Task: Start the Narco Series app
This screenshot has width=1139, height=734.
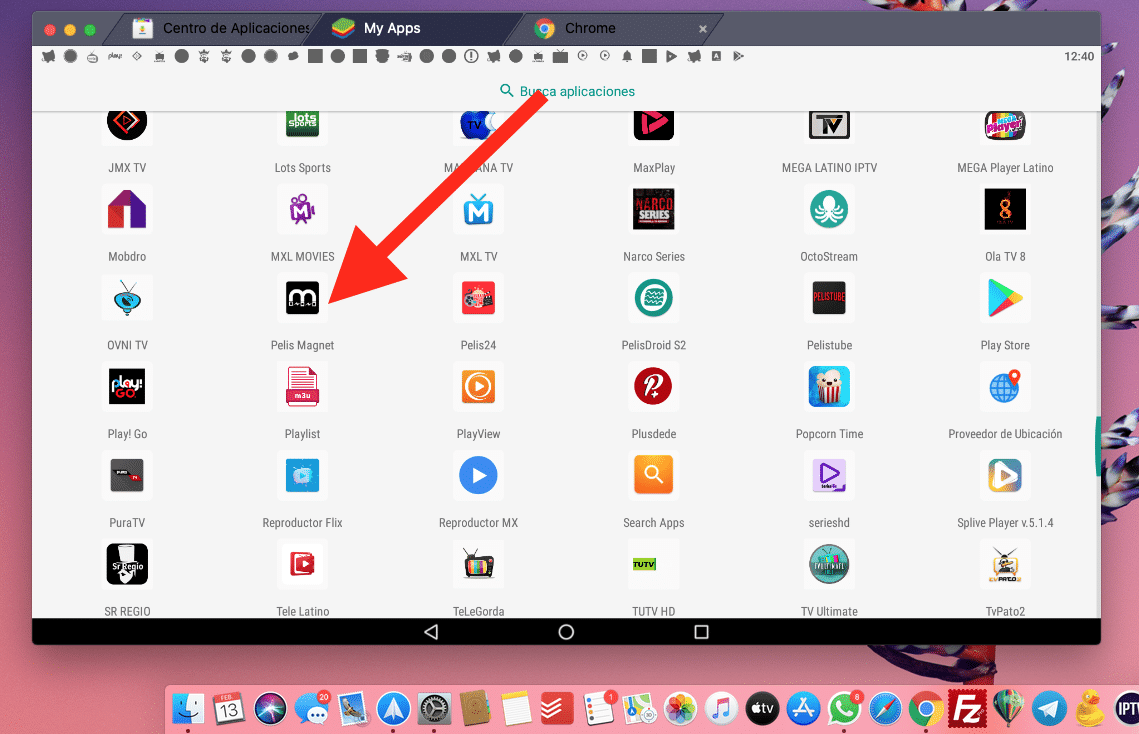Action: (653, 210)
